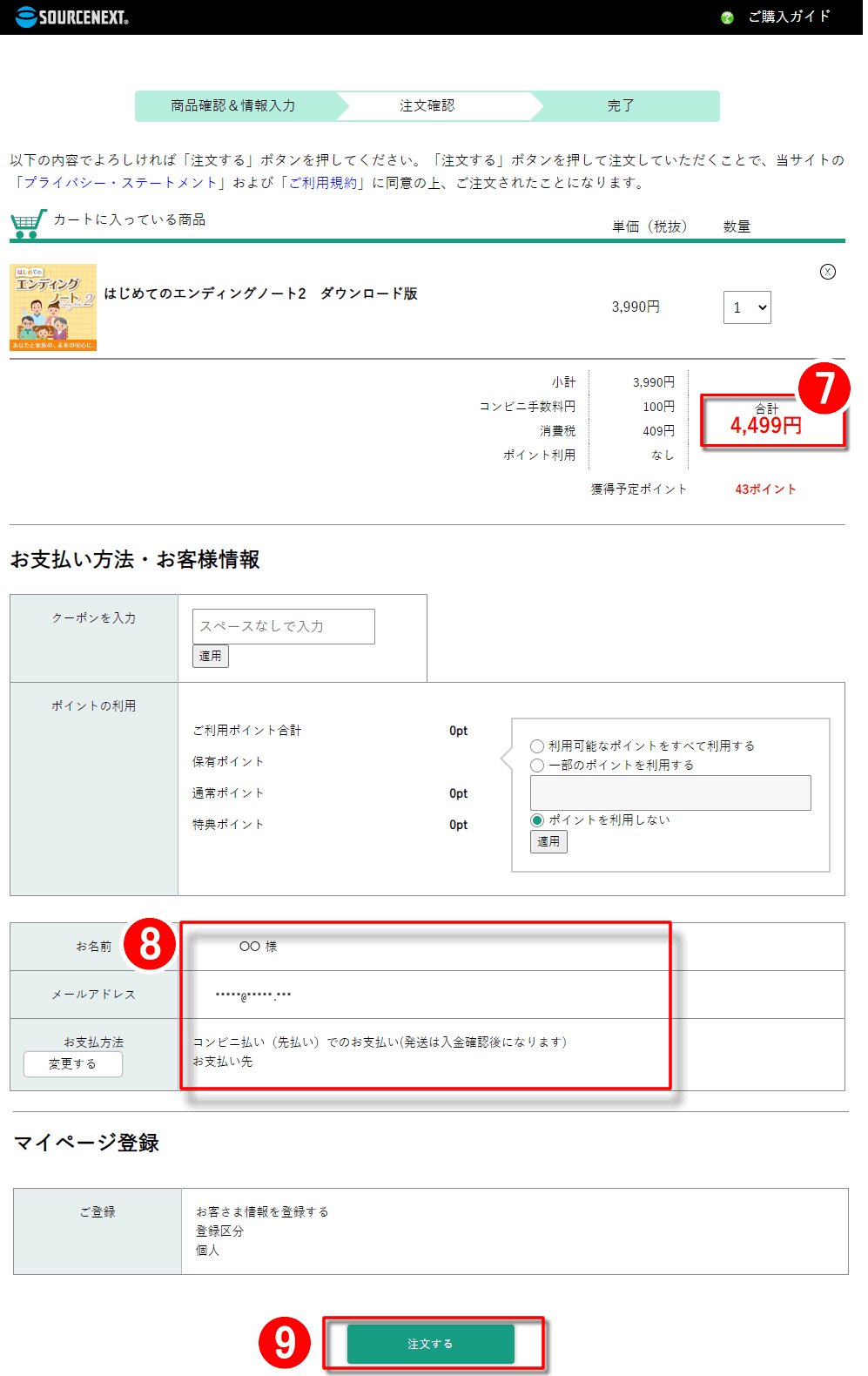Click the 変更する payment method button

click(73, 1064)
